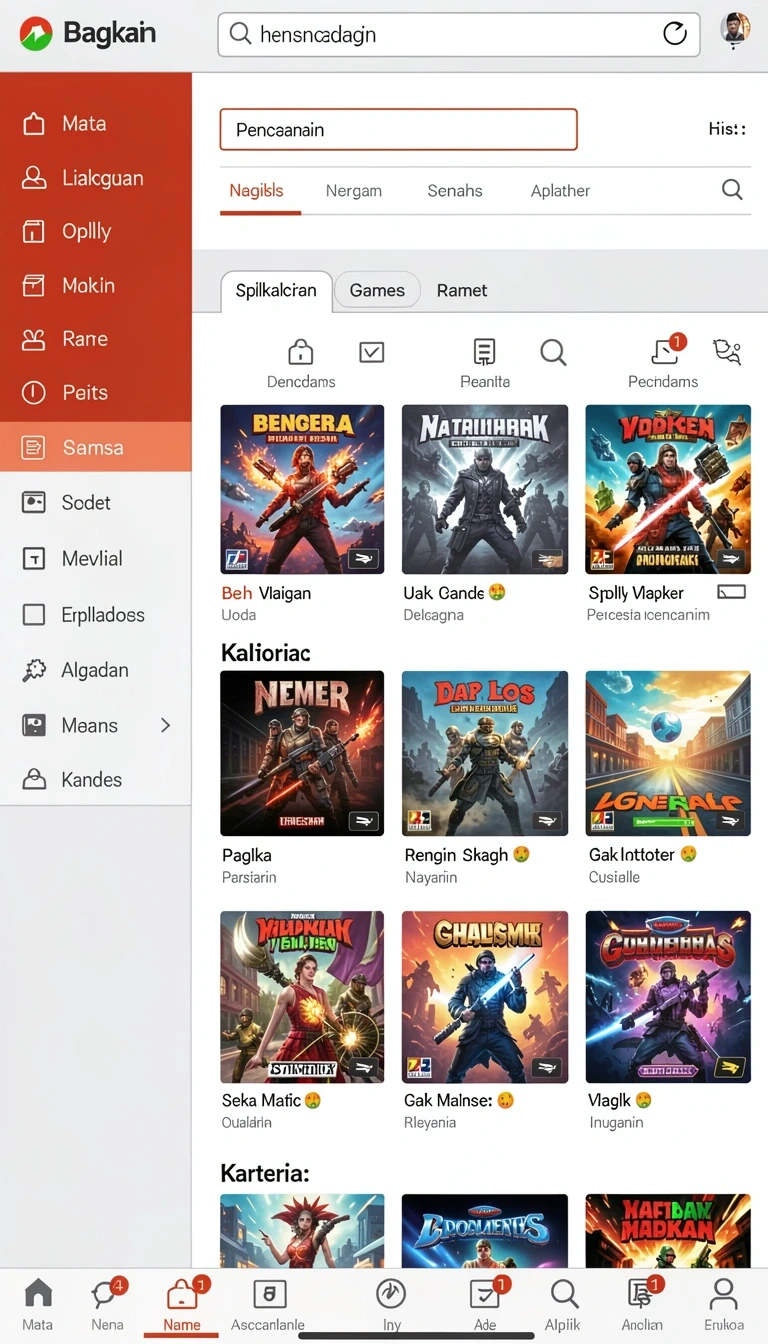Open the user profile avatar
The image size is (768, 1344).
(735, 30)
